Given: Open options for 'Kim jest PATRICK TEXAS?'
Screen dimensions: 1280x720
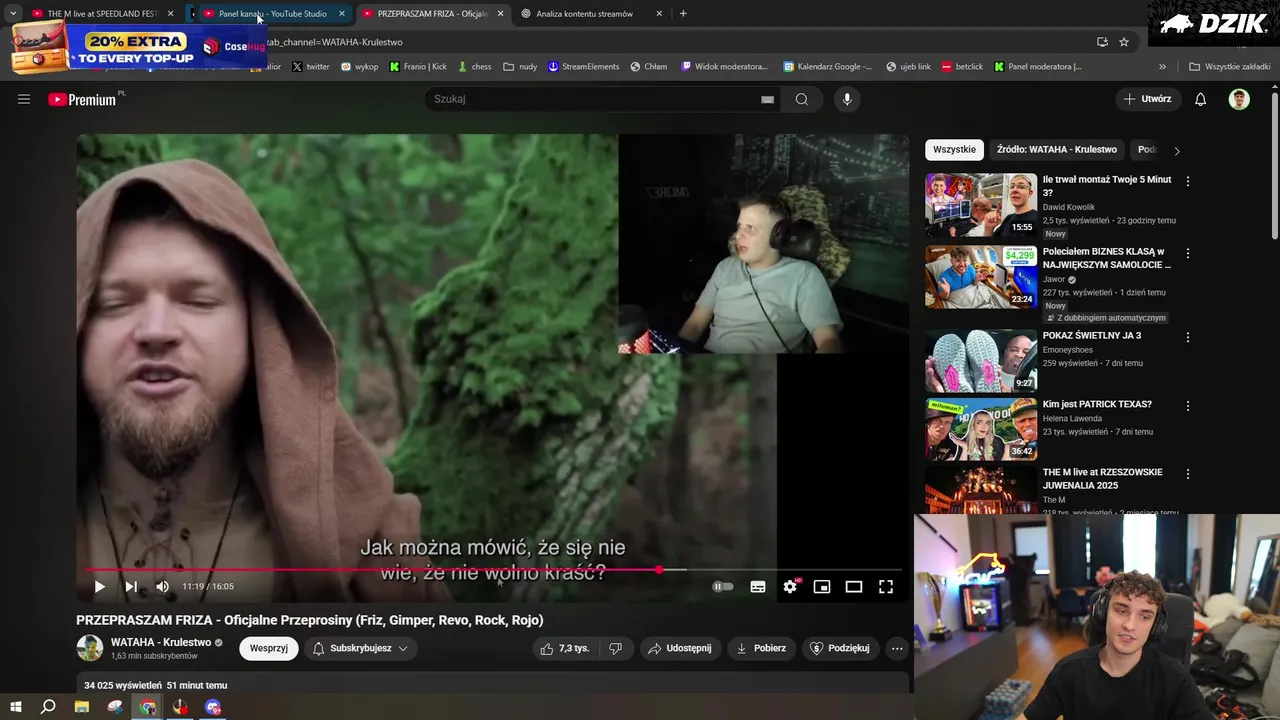Looking at the screenshot, I should (x=1188, y=406).
